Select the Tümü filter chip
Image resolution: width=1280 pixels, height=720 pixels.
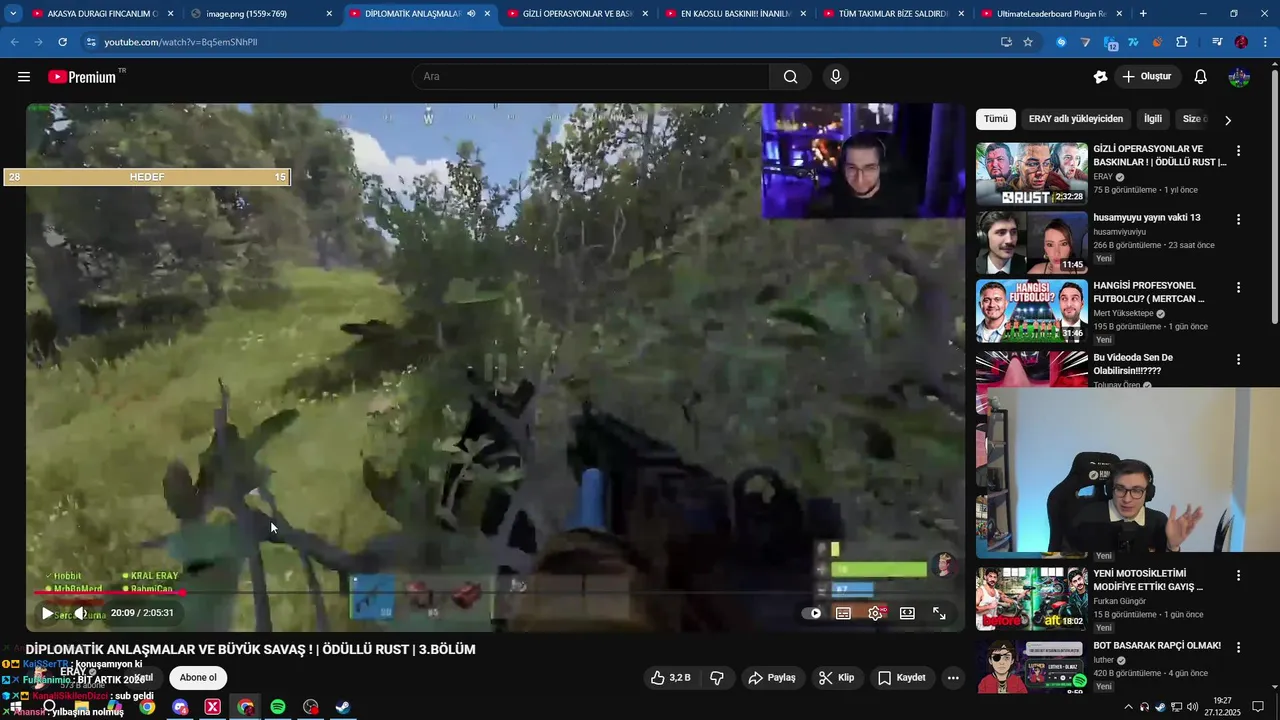tap(996, 119)
